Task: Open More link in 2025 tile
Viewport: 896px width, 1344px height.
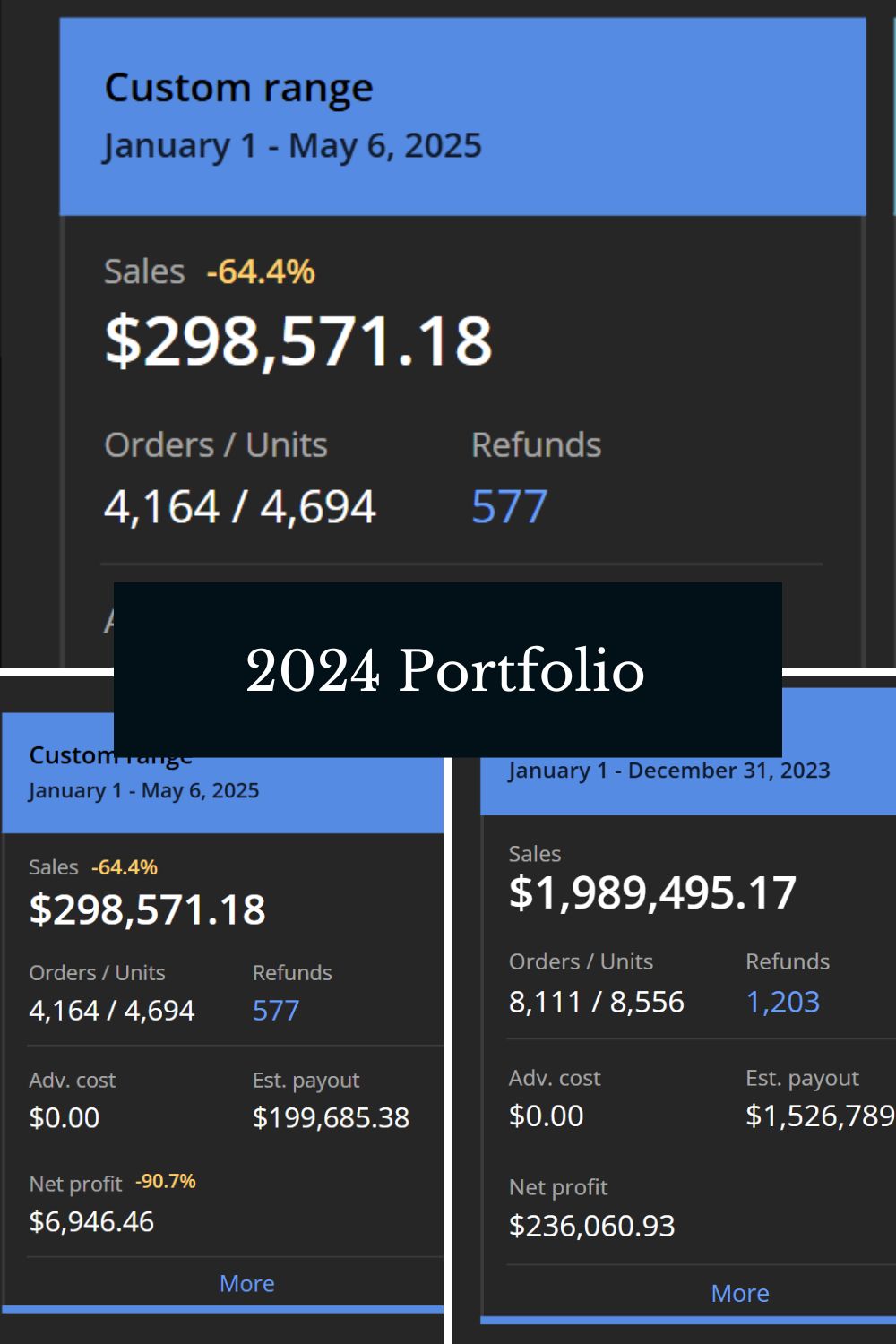Action: (x=247, y=1283)
